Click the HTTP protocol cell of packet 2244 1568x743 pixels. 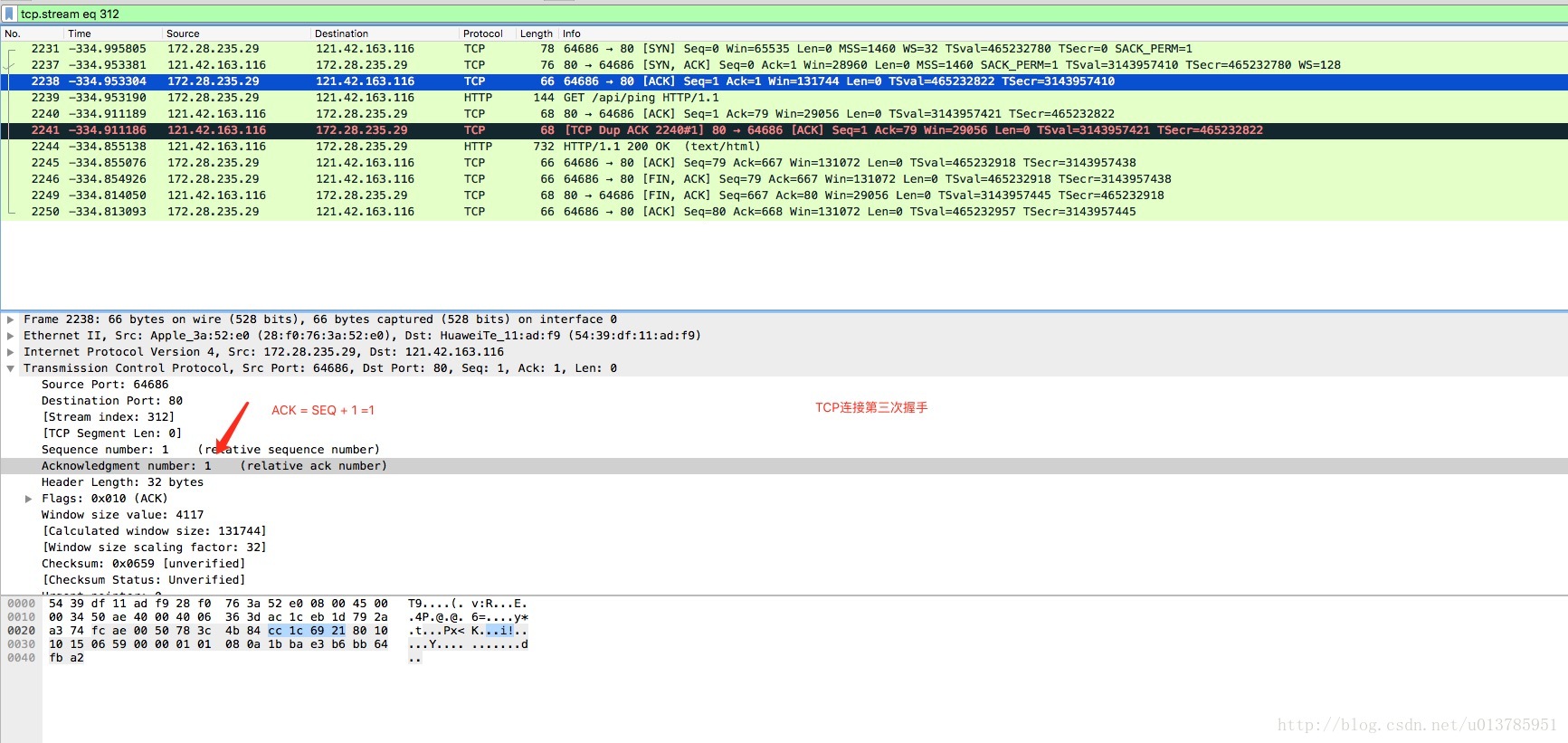(478, 147)
